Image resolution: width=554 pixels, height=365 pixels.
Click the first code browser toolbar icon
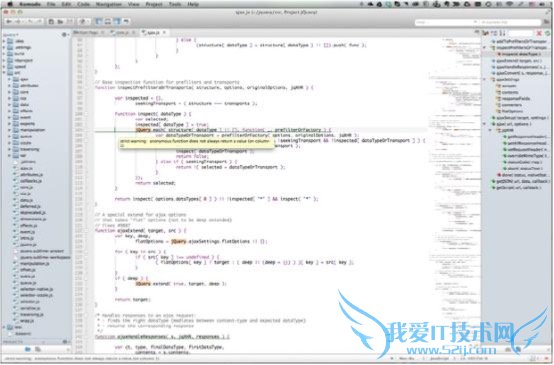(486, 33)
